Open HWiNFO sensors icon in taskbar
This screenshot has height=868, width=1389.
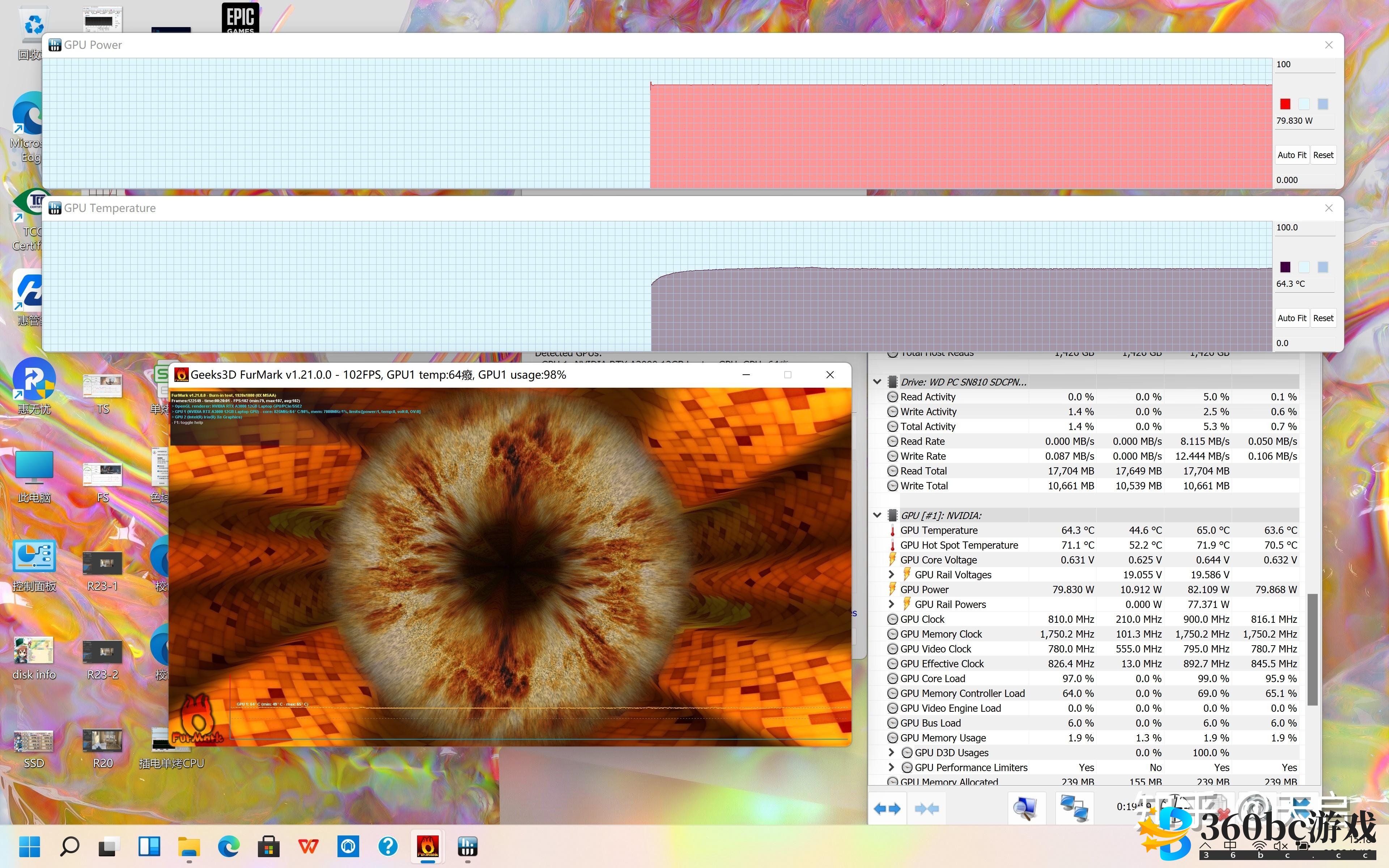pyautogui.click(x=467, y=846)
